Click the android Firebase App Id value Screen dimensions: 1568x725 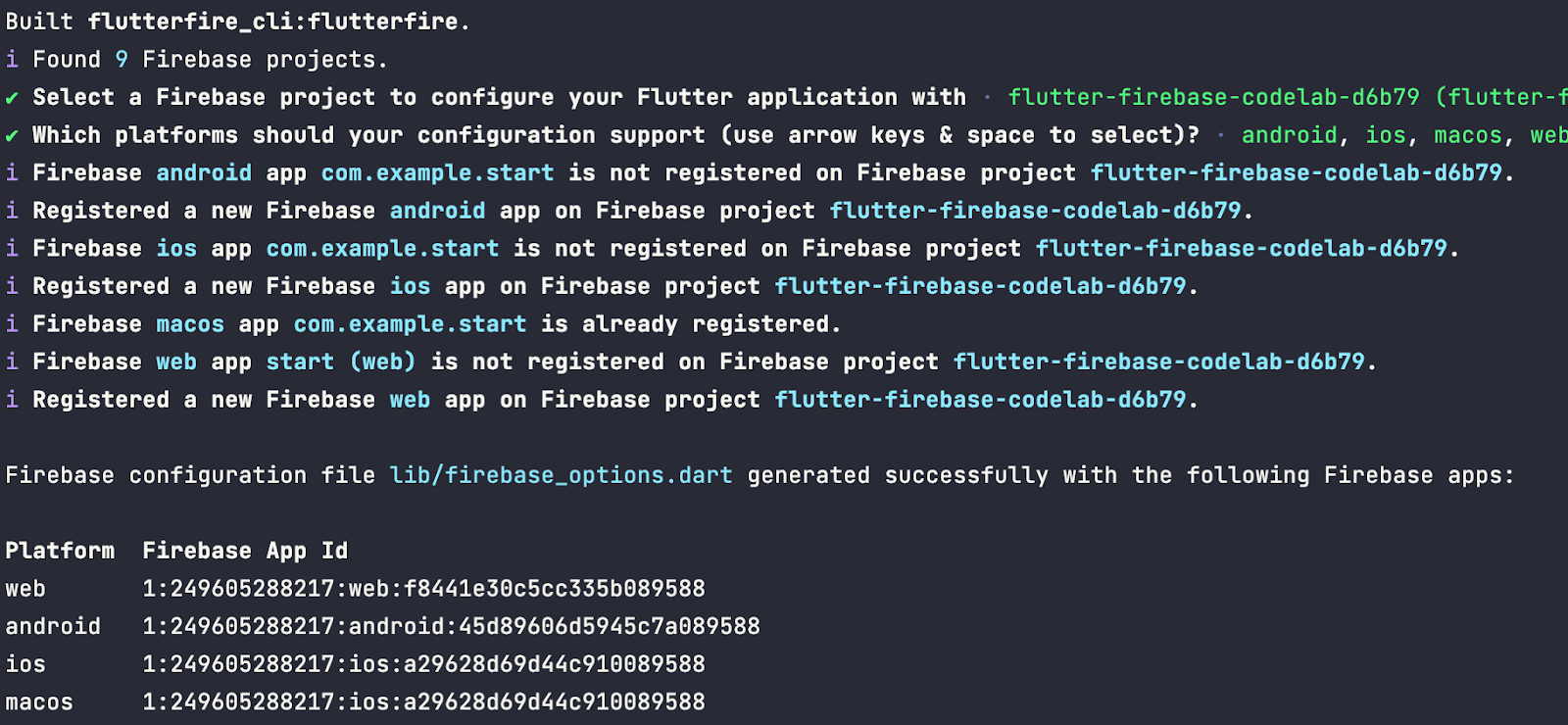tap(451, 627)
